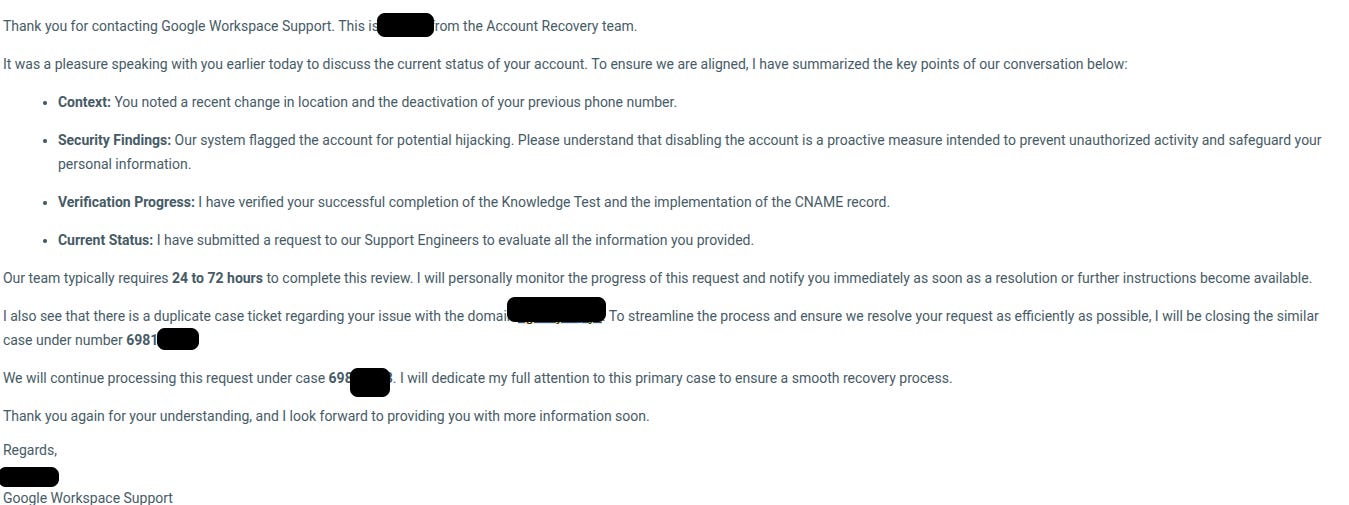1349x505 pixels.
Task: Click the "Google Workspace Support" signature line
Action: click(x=88, y=497)
